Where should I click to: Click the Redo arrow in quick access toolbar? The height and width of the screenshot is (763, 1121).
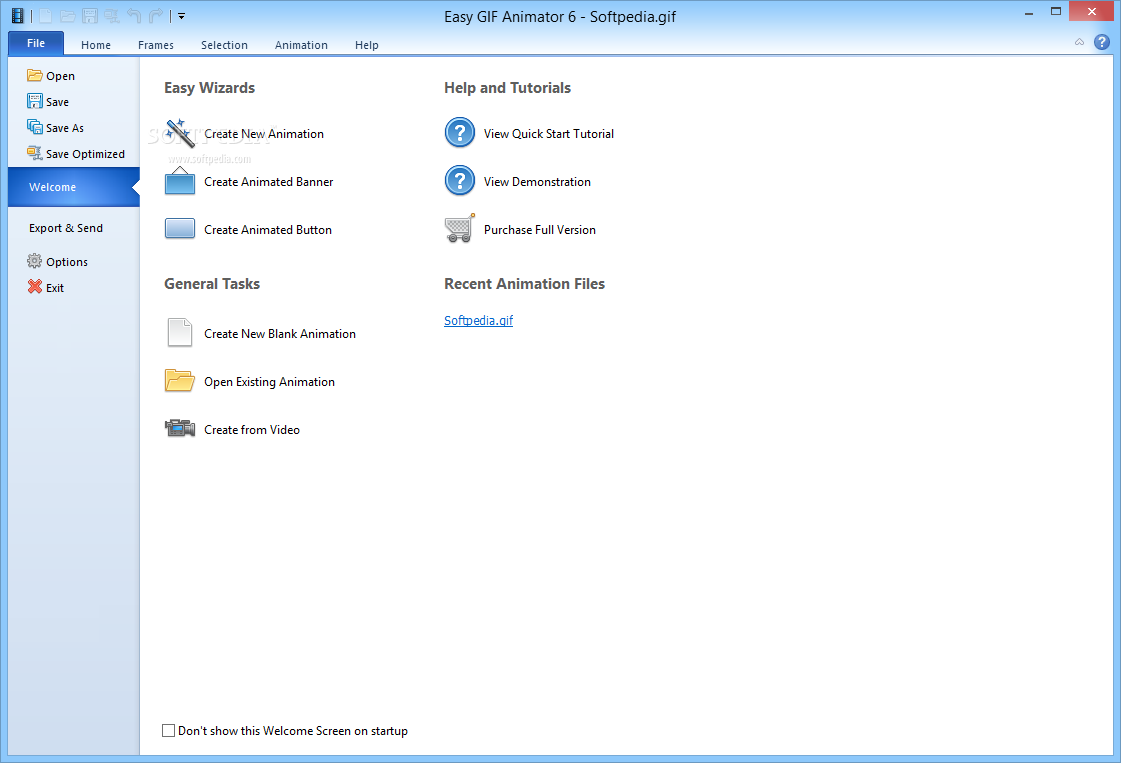(x=156, y=16)
